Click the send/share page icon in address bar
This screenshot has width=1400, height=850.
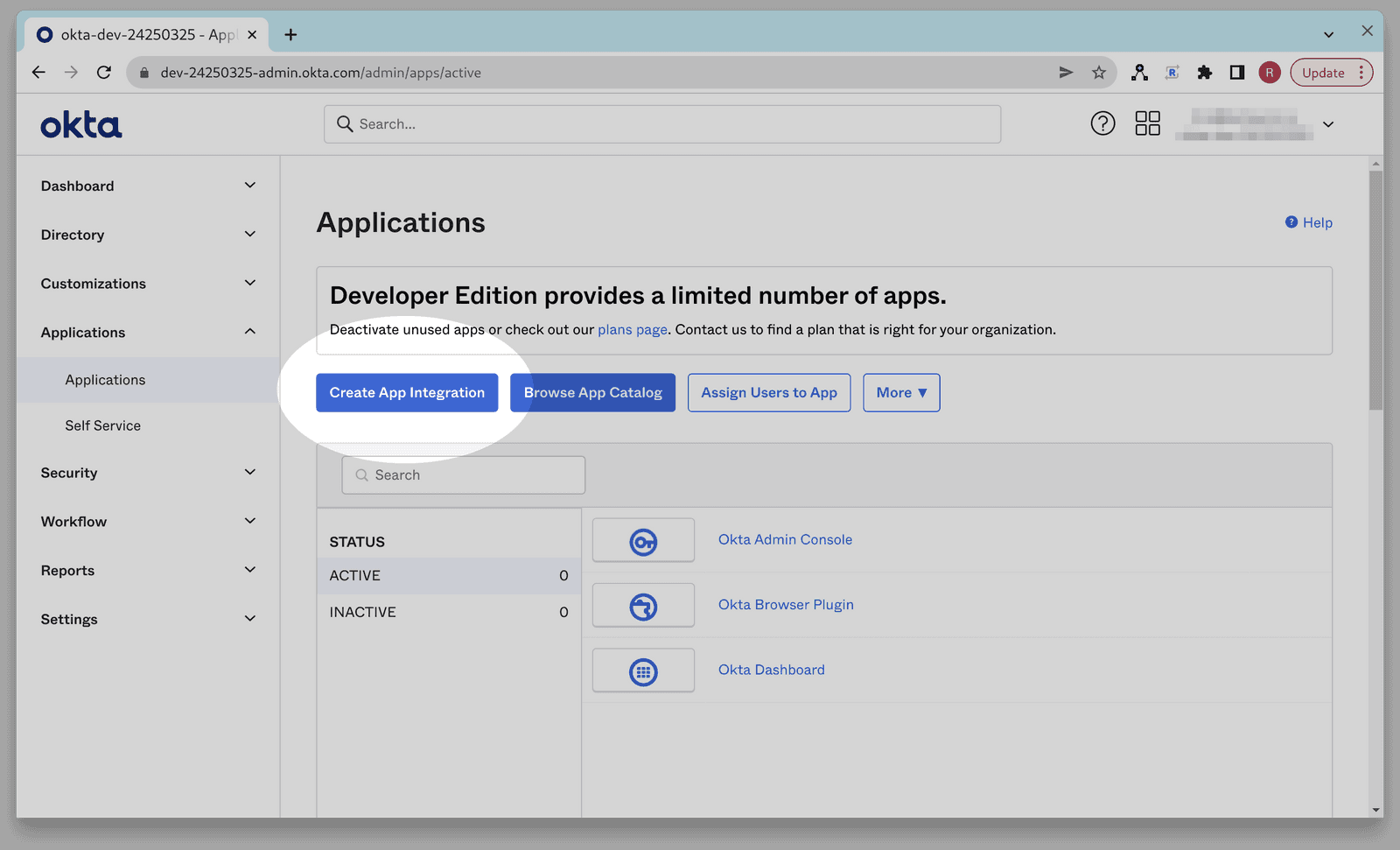pos(1066,73)
